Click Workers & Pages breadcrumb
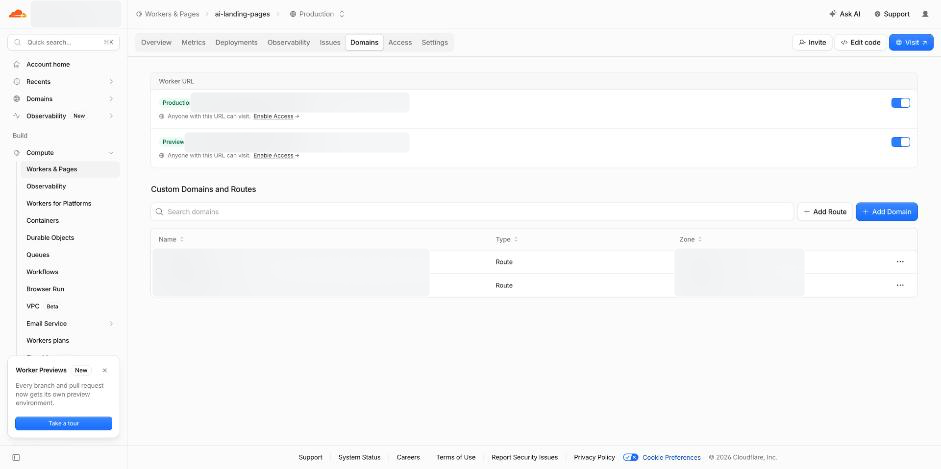 (167, 14)
